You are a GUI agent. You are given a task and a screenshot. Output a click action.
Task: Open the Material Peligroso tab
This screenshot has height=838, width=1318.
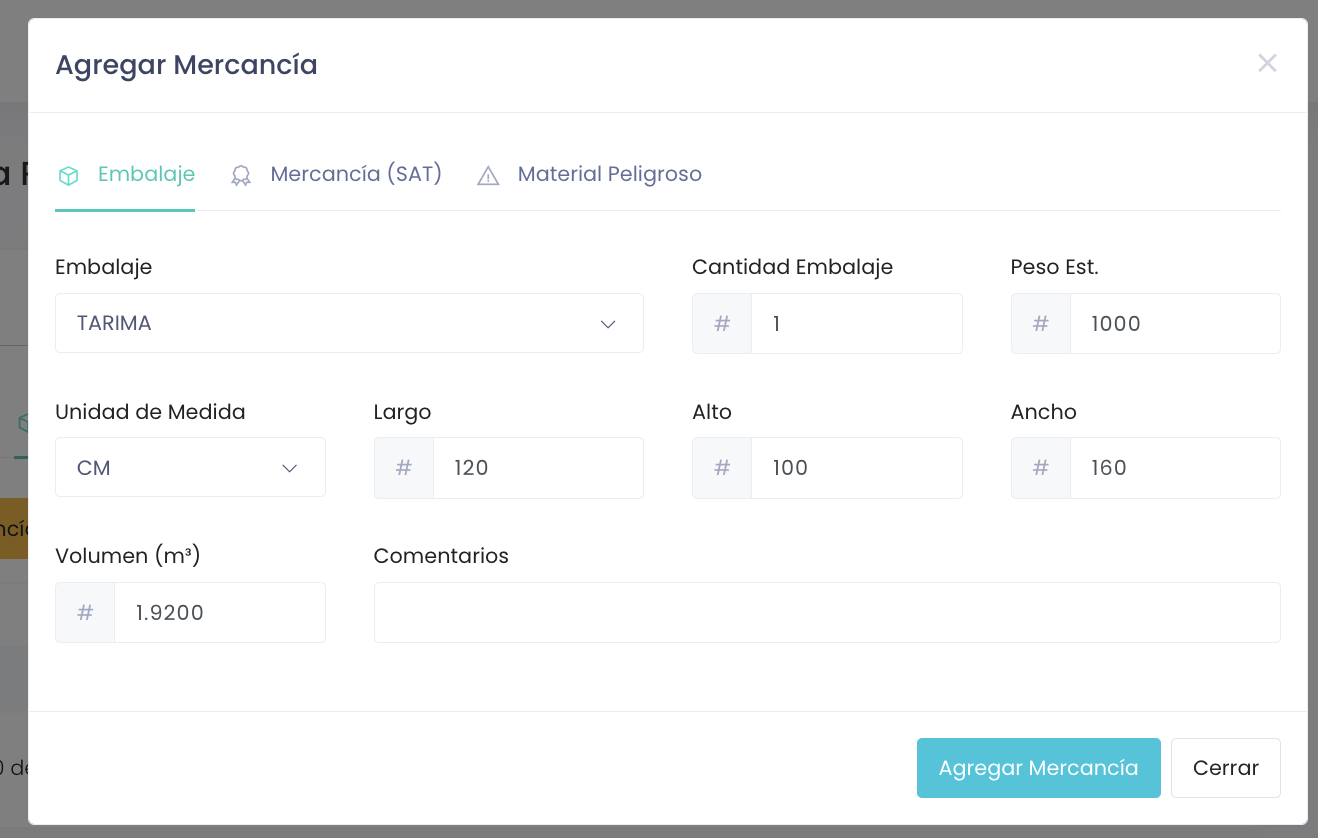click(609, 174)
